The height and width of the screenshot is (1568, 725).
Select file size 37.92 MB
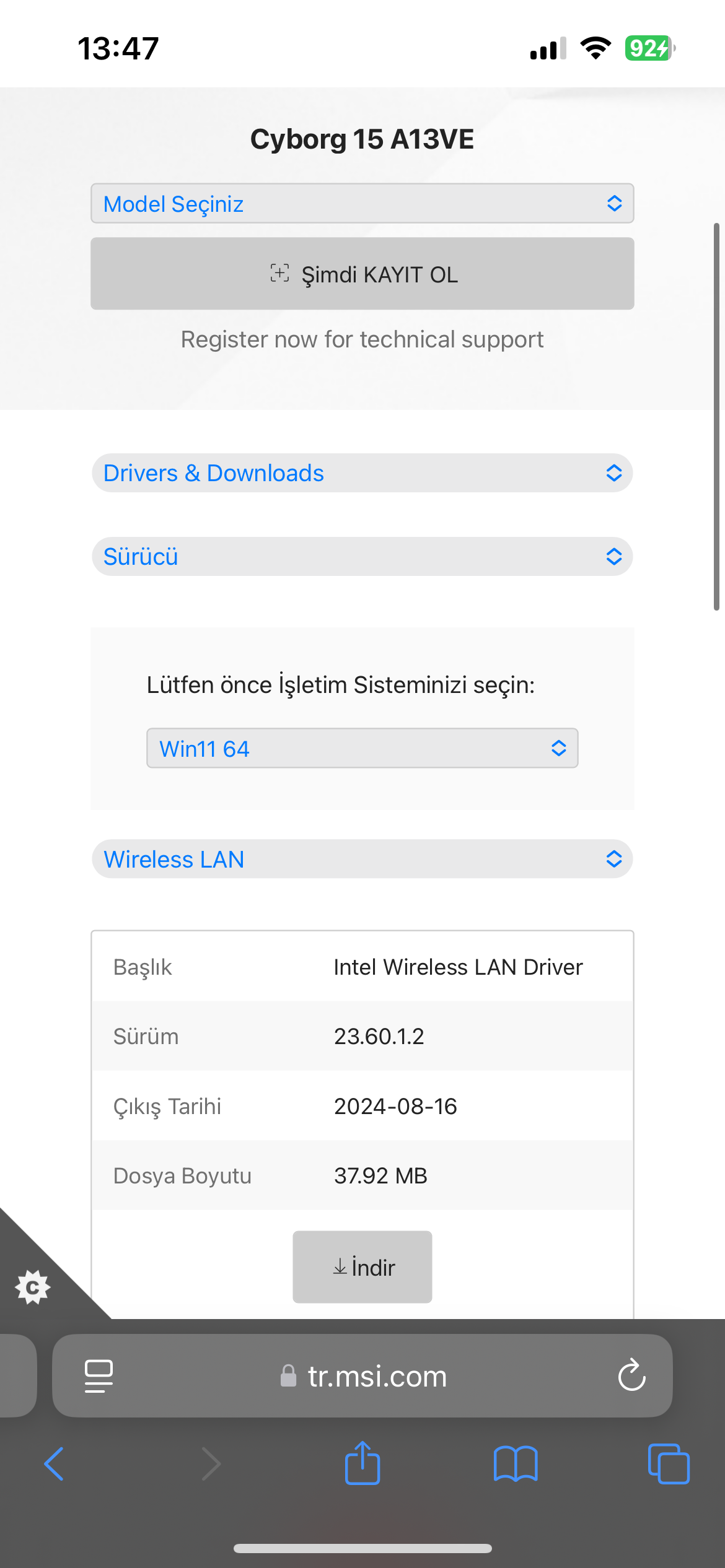click(381, 1175)
